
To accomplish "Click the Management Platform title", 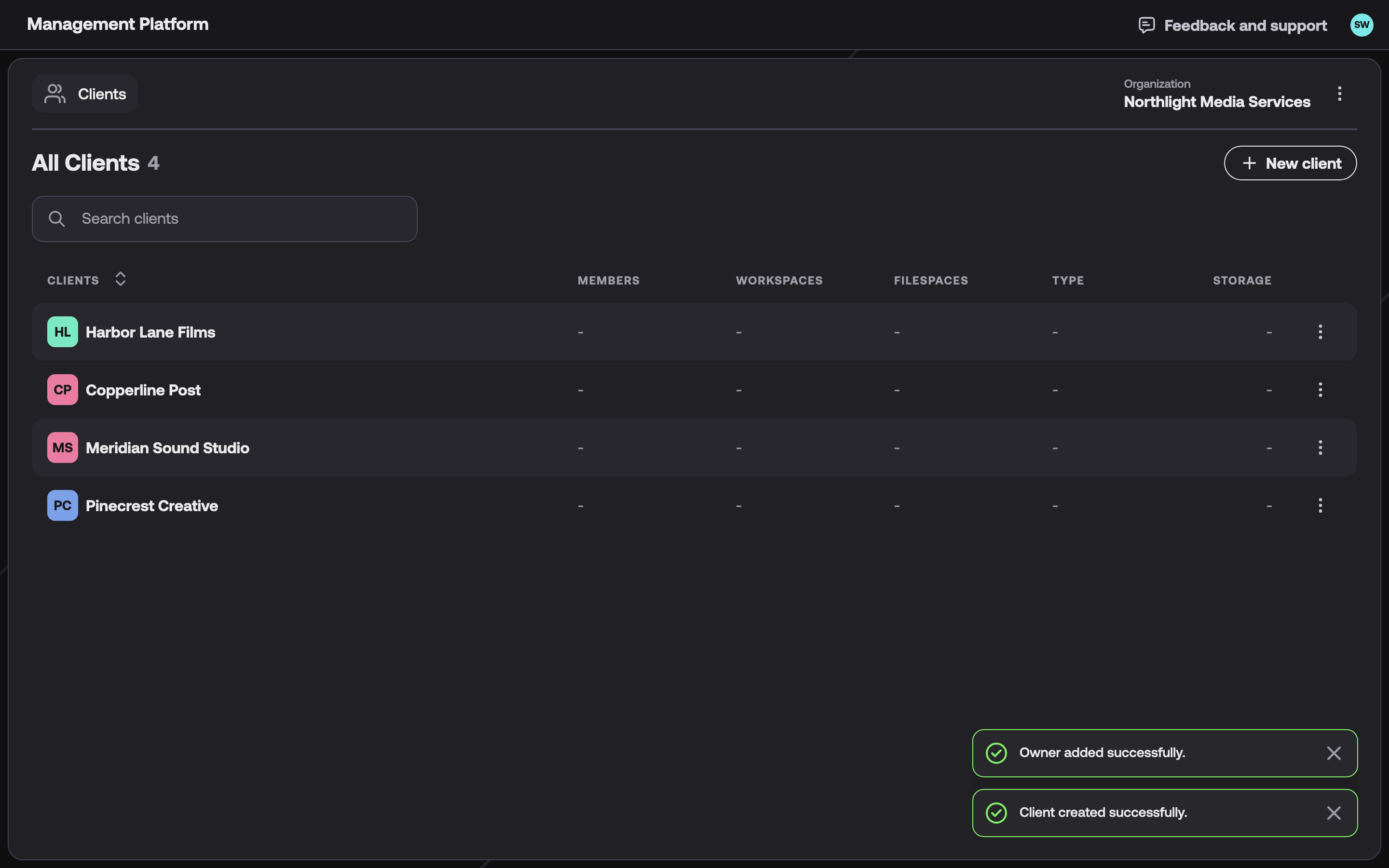I will coord(118,24).
